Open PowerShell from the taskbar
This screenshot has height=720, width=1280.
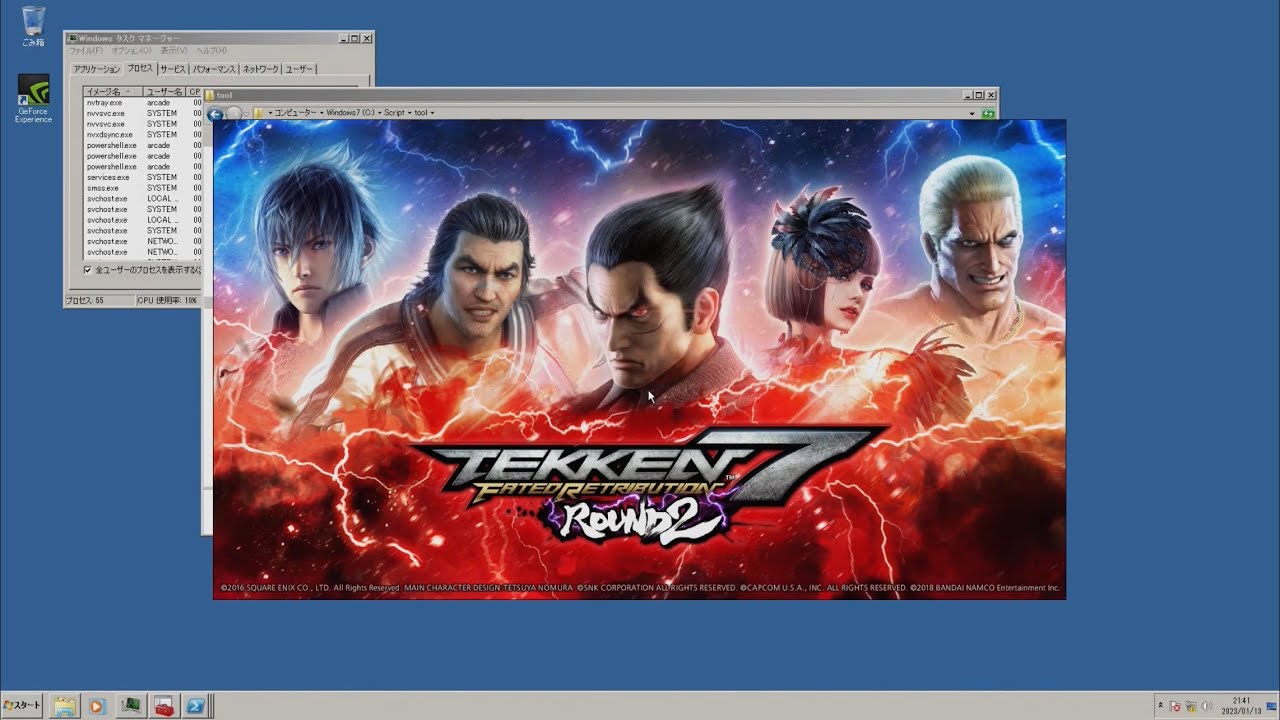coord(196,706)
